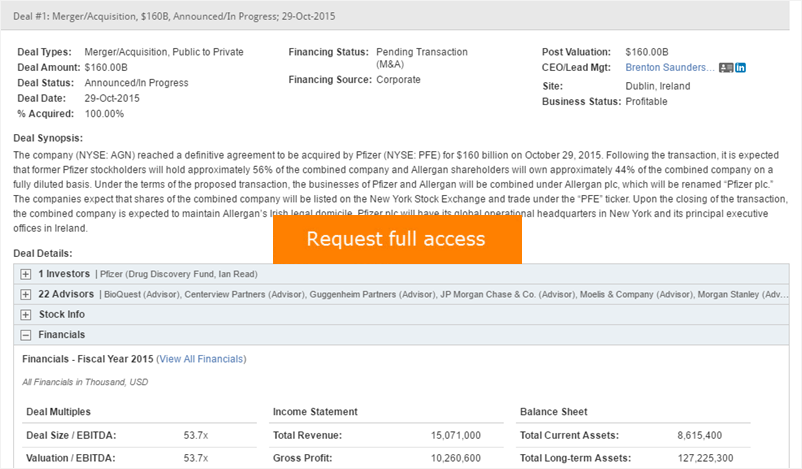The width and height of the screenshot is (802, 469).
Task: Expand the 22 Advisors section
Action: coord(26,295)
